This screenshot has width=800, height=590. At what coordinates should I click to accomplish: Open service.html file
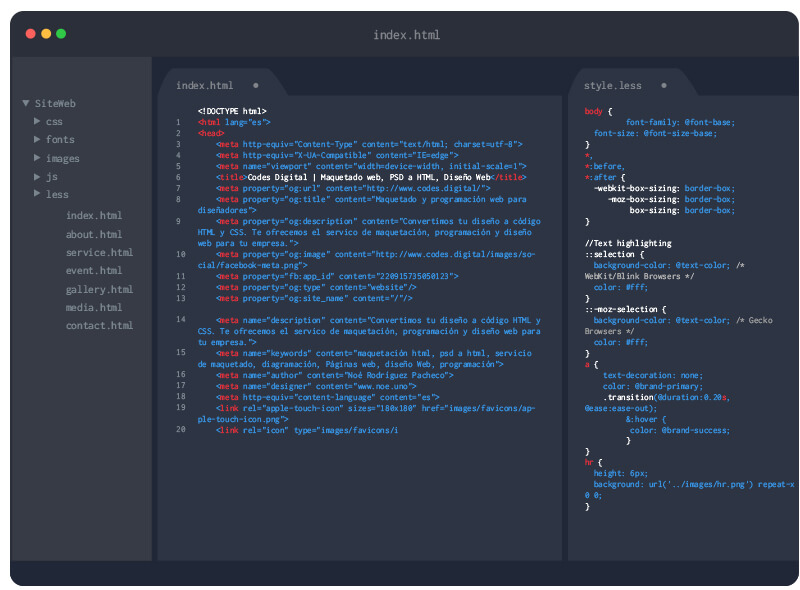tap(99, 253)
